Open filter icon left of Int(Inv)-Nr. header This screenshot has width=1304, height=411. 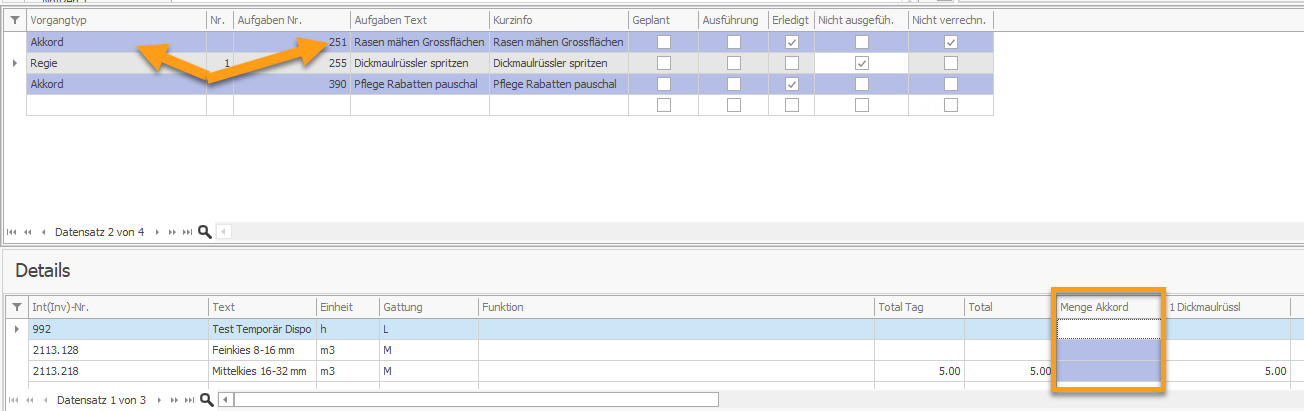15,307
